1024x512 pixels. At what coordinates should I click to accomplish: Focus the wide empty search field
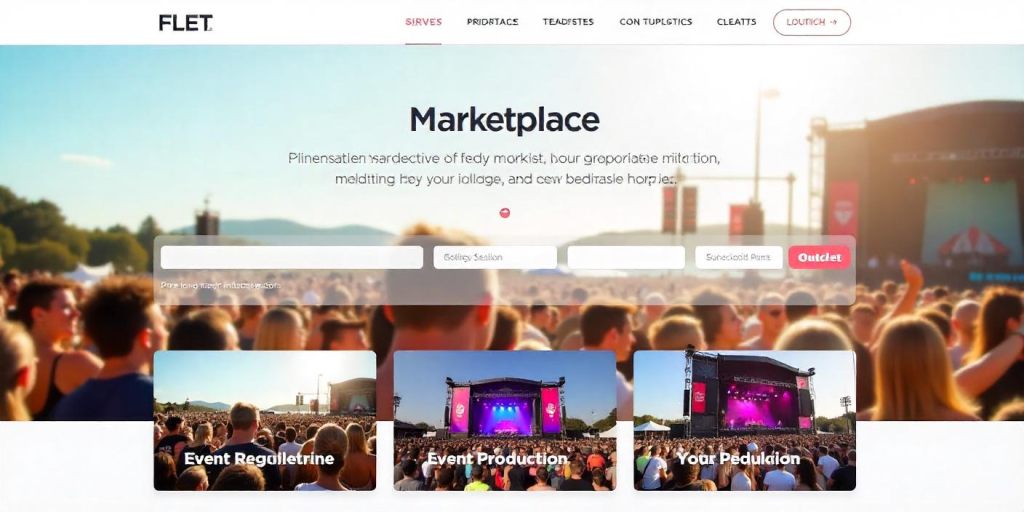coord(292,257)
